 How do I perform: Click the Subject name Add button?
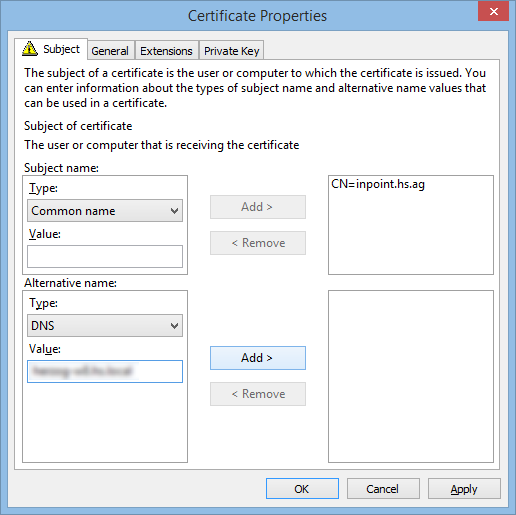[x=258, y=207]
